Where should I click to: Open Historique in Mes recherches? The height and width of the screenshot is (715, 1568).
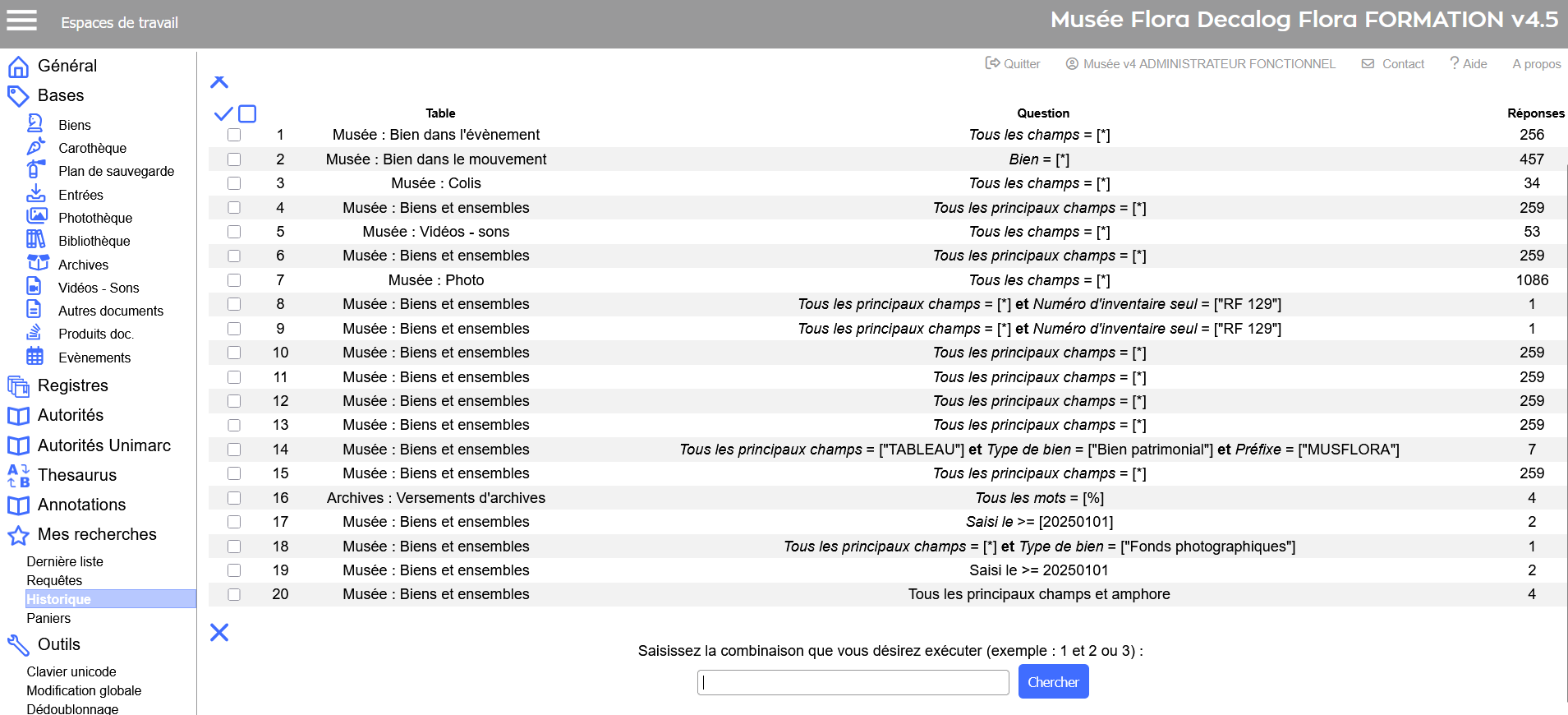point(58,599)
